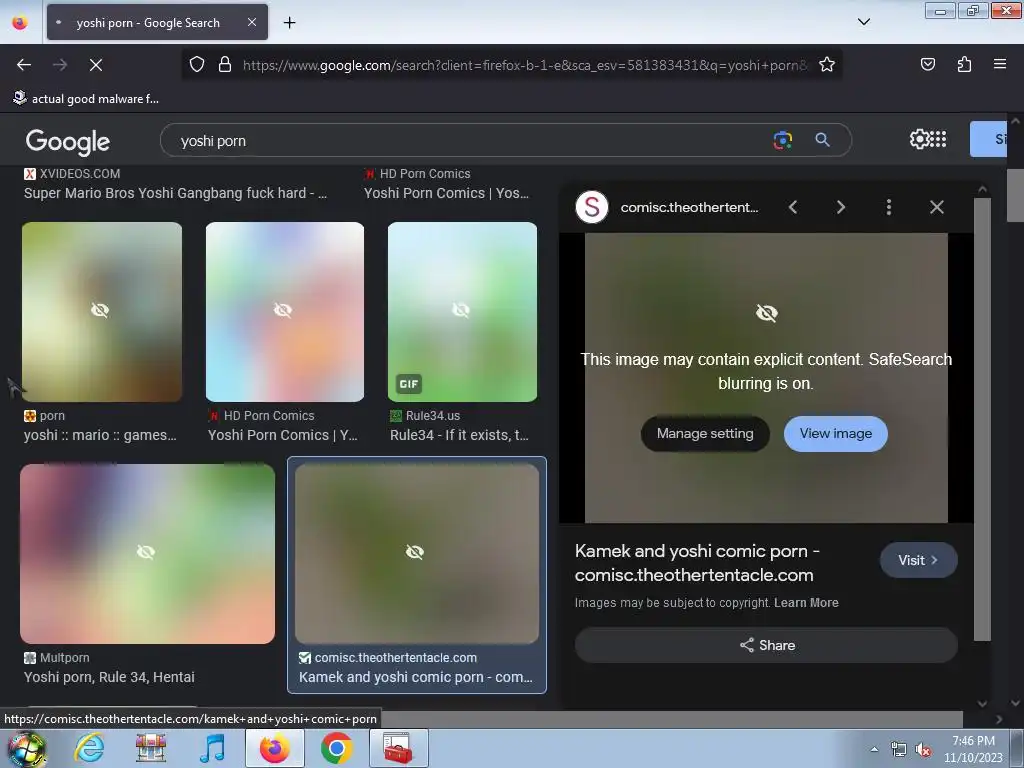Open Firefox View icon beside the tab
Image resolution: width=1024 pixels, height=768 pixels.
(x=20, y=23)
